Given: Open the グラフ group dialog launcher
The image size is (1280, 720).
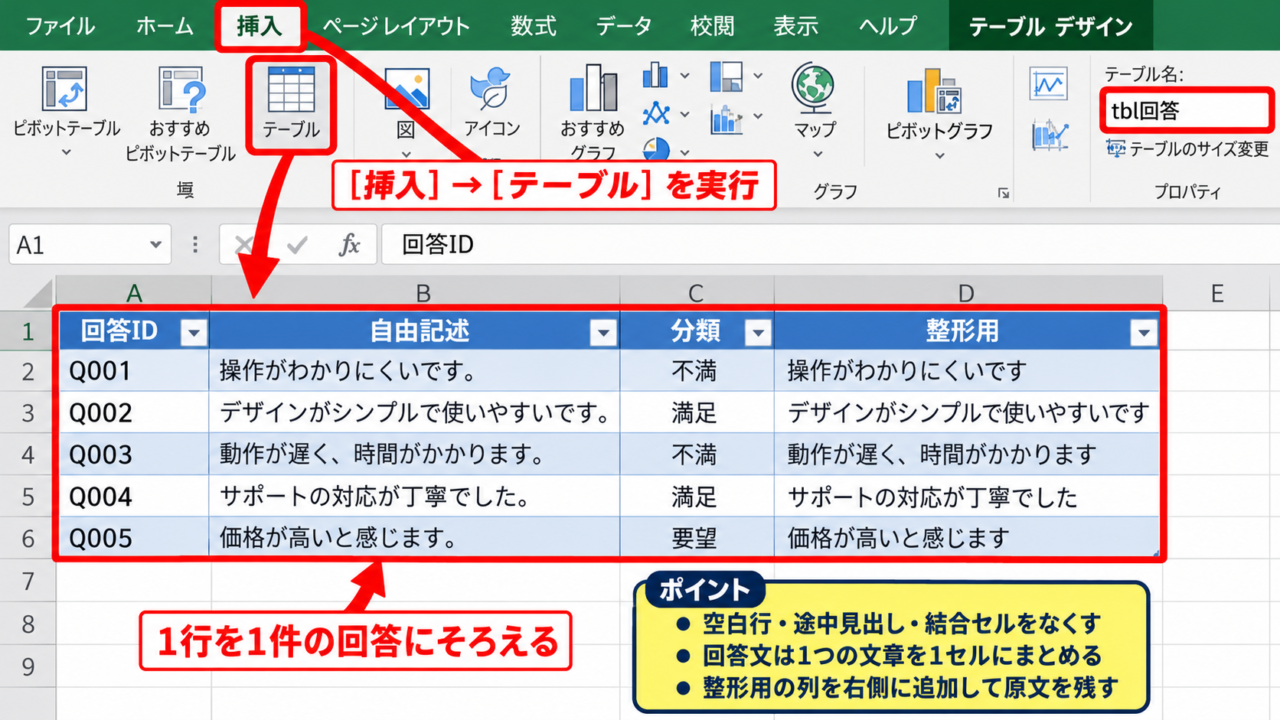Looking at the screenshot, I should click(x=1003, y=193).
